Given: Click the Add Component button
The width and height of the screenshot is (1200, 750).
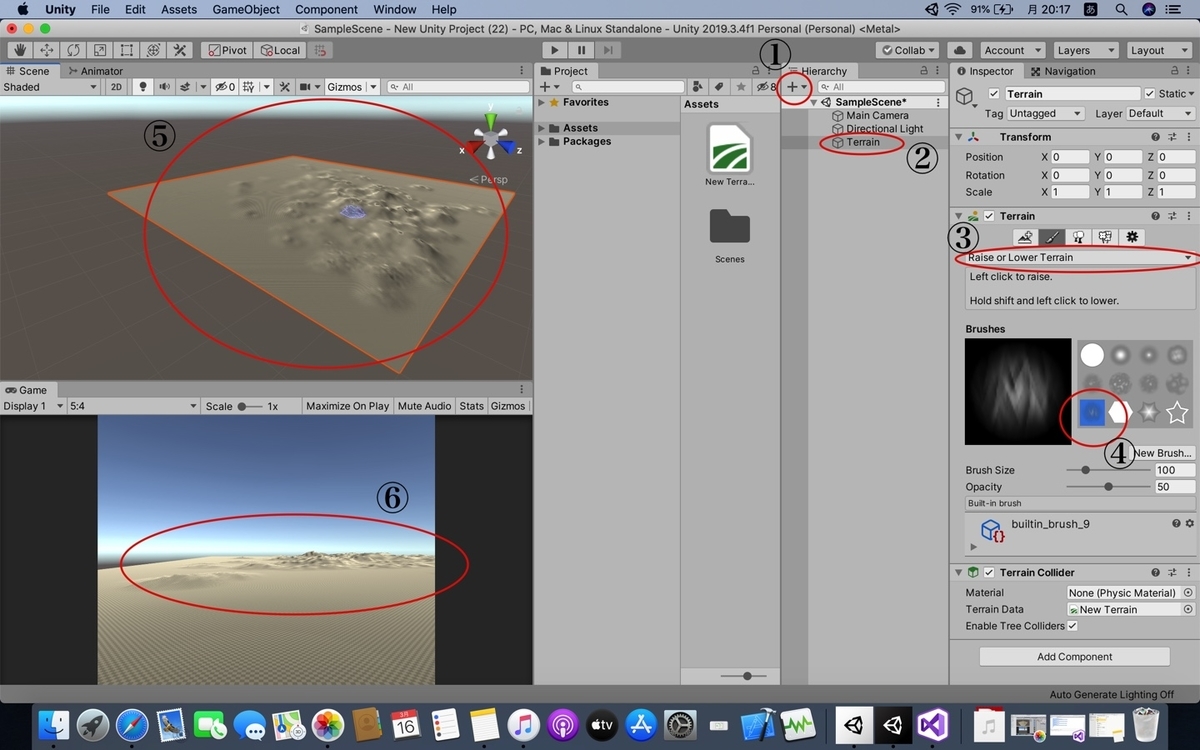Looking at the screenshot, I should point(1074,657).
